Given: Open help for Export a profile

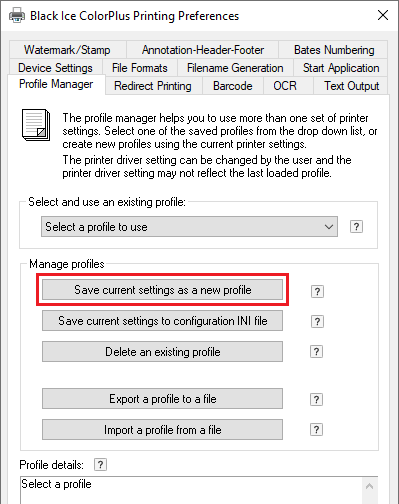Looking at the screenshot, I should [x=317, y=399].
